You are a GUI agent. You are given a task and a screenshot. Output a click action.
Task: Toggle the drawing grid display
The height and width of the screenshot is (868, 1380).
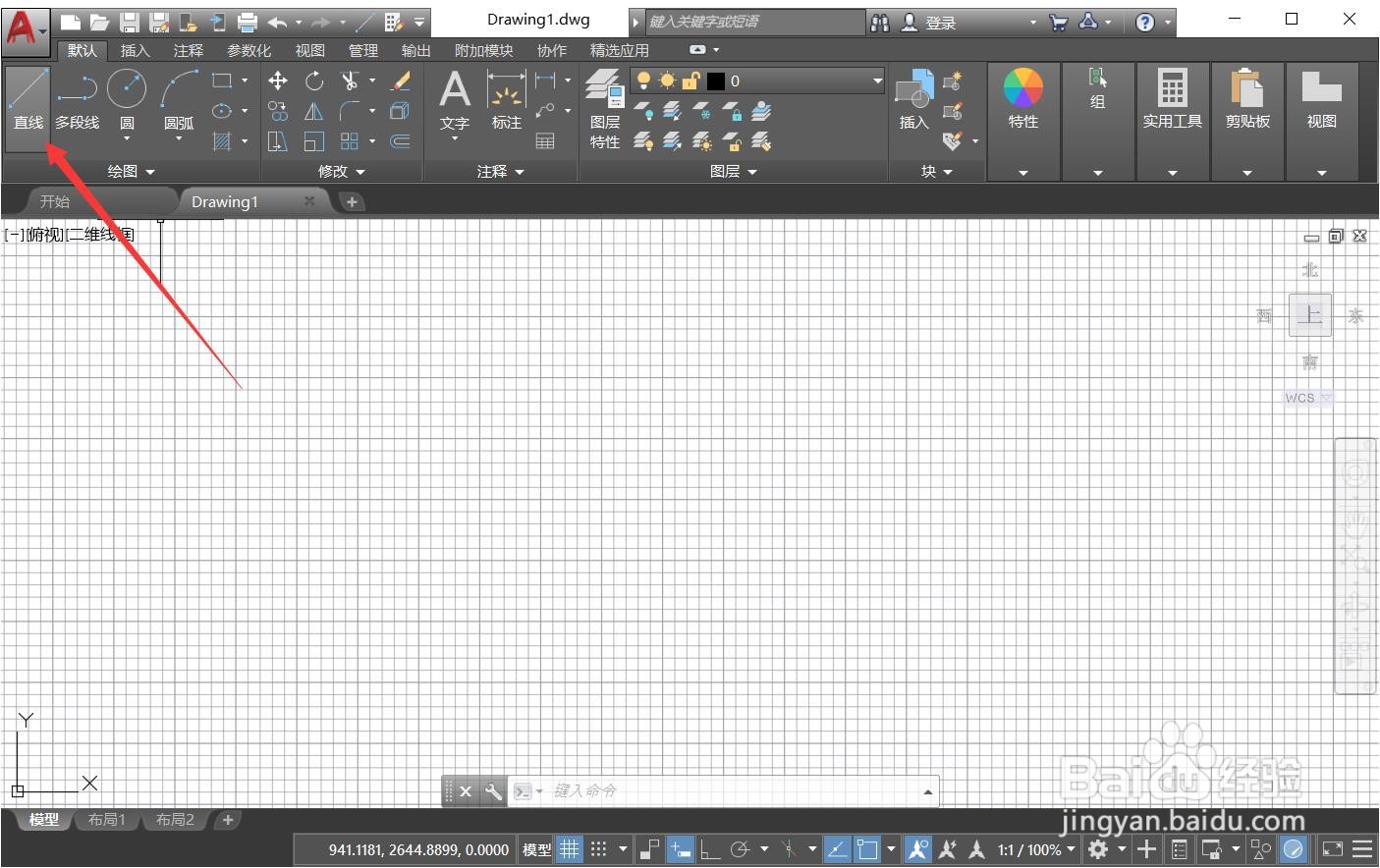(x=569, y=849)
